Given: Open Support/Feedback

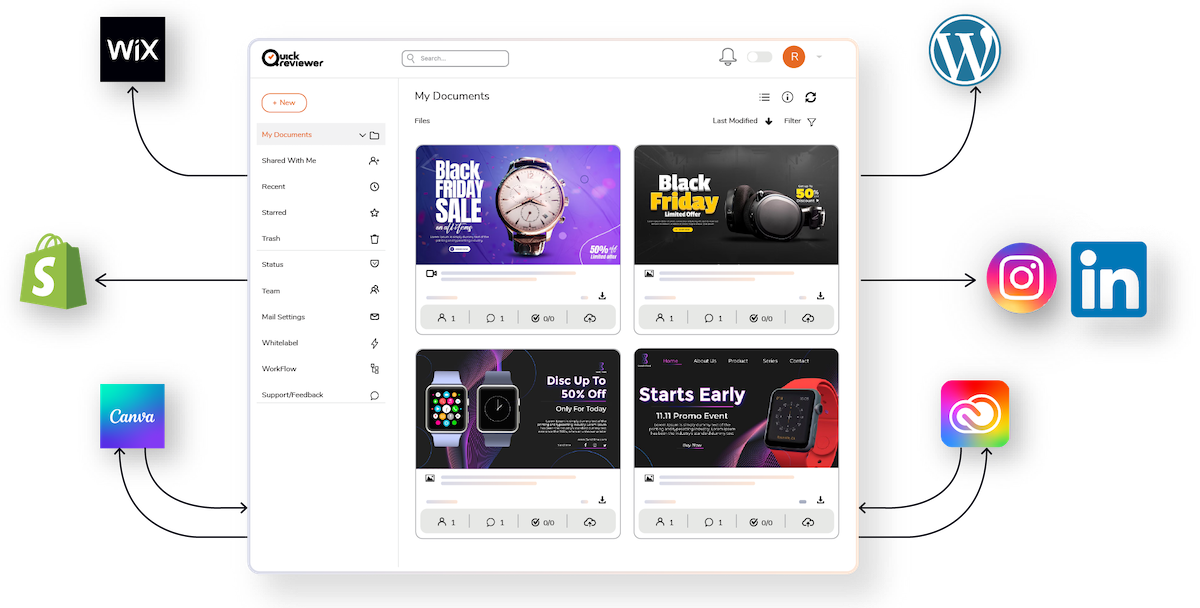Looking at the screenshot, I should pyautogui.click(x=292, y=394).
